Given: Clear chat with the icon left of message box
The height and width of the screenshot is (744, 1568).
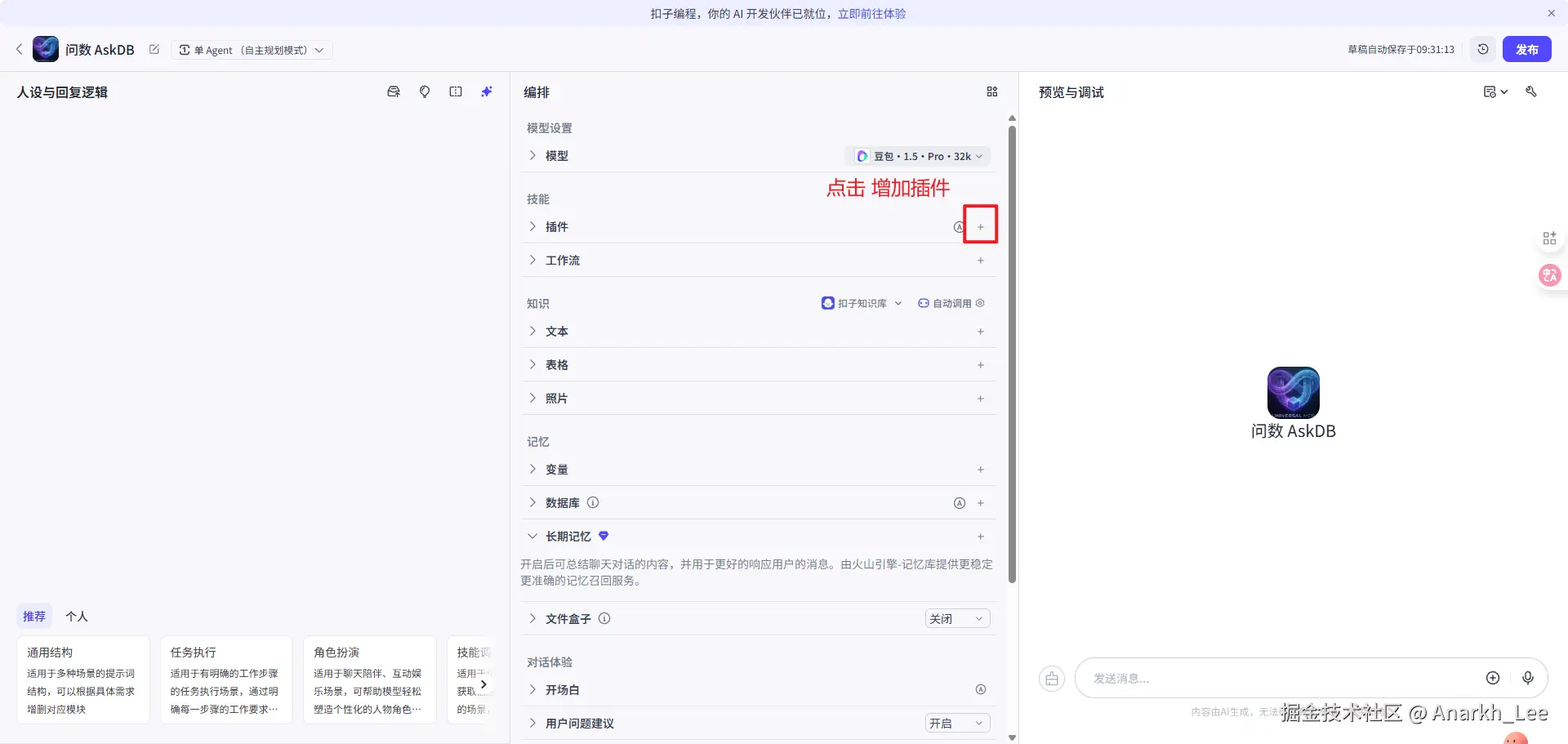Looking at the screenshot, I should (1052, 679).
